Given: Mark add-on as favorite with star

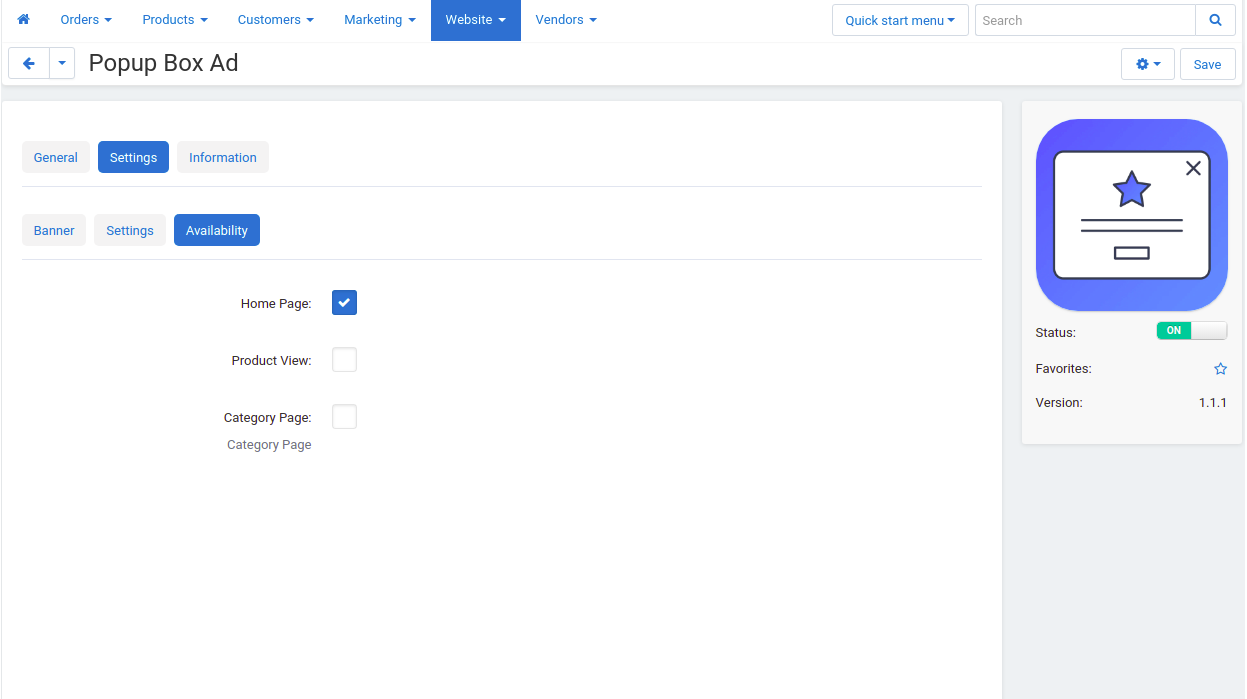Looking at the screenshot, I should coord(1220,369).
